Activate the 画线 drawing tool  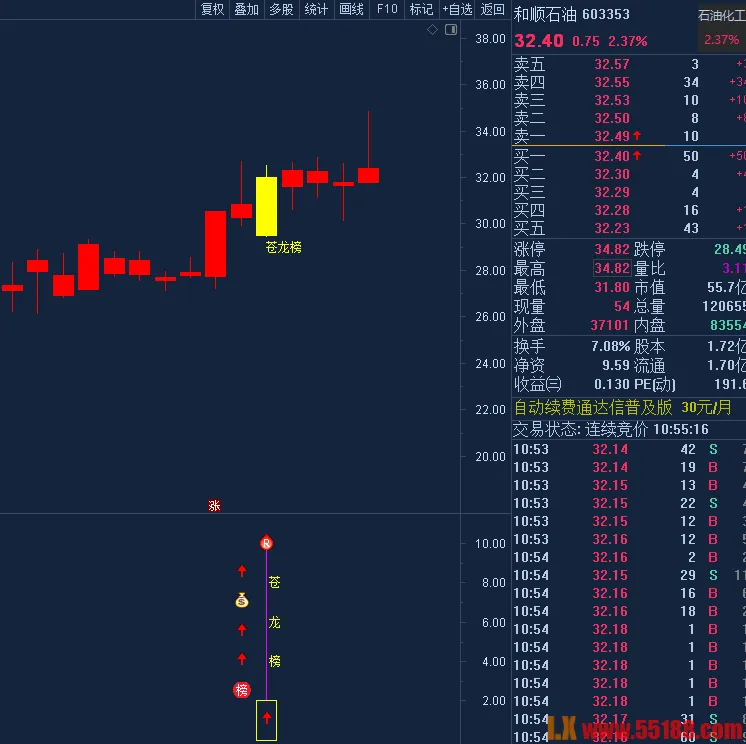coord(351,10)
